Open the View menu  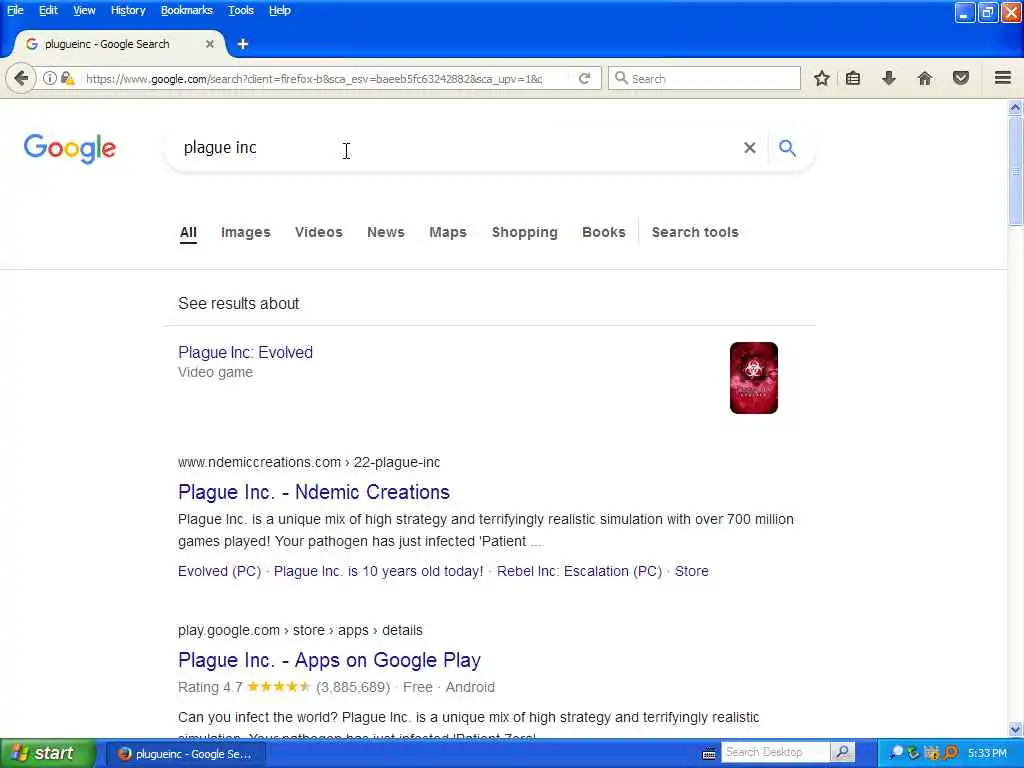tap(84, 10)
